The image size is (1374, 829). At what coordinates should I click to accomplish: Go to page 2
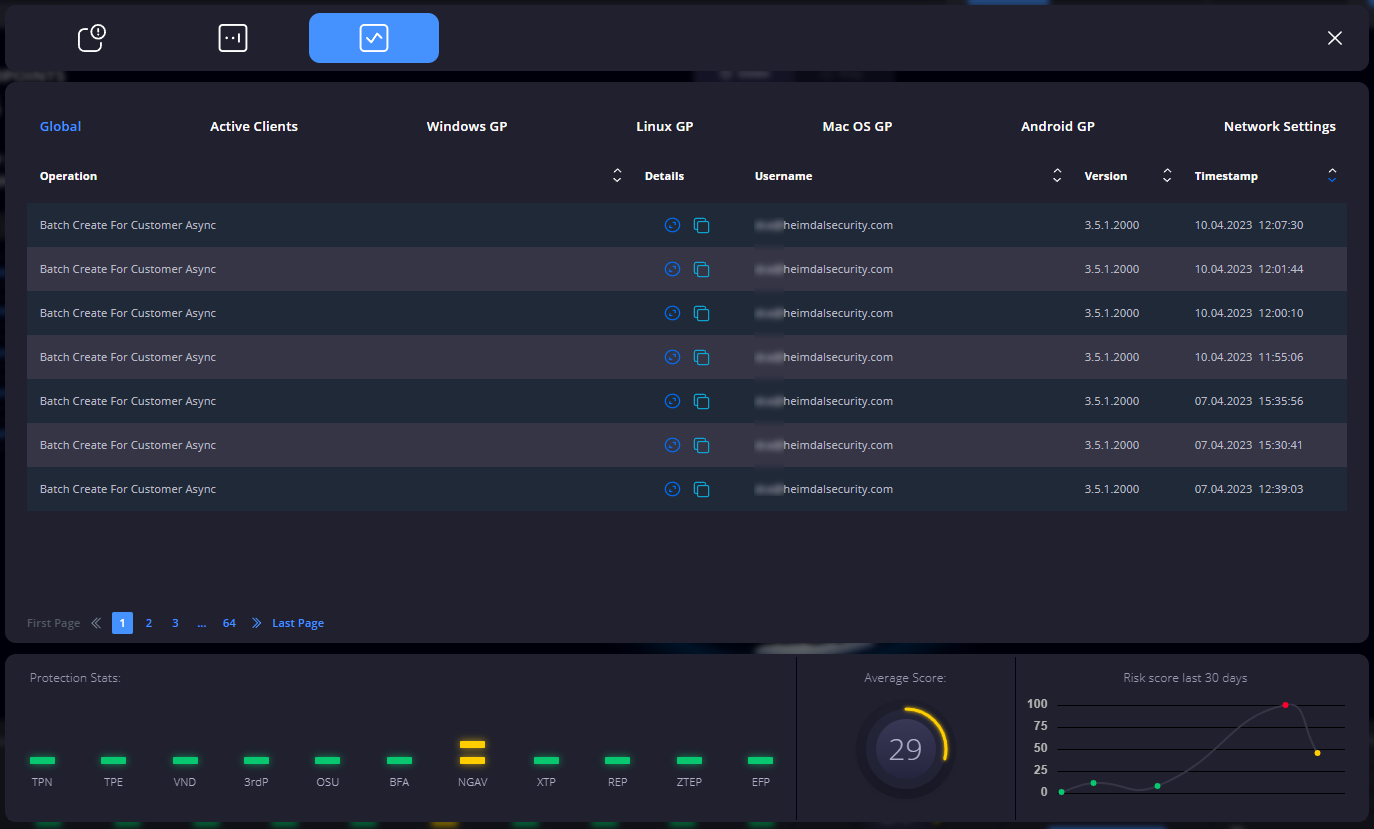tap(149, 623)
